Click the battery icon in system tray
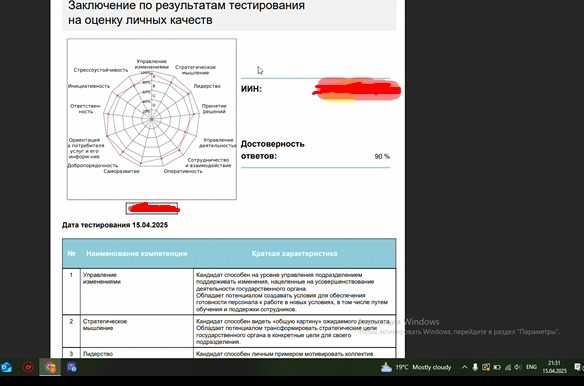This screenshot has width=584, height=386. 497,367
